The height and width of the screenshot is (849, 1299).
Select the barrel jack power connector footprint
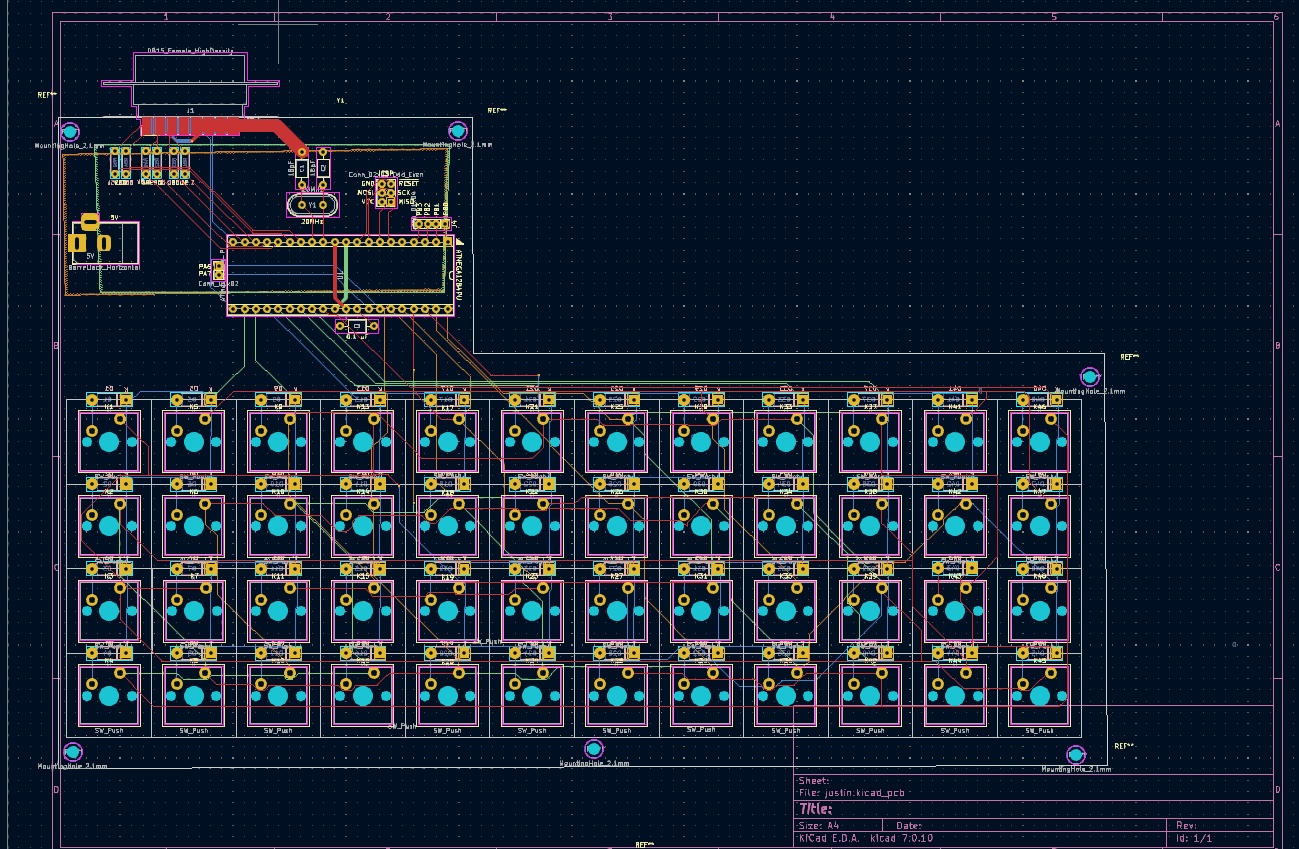point(103,243)
